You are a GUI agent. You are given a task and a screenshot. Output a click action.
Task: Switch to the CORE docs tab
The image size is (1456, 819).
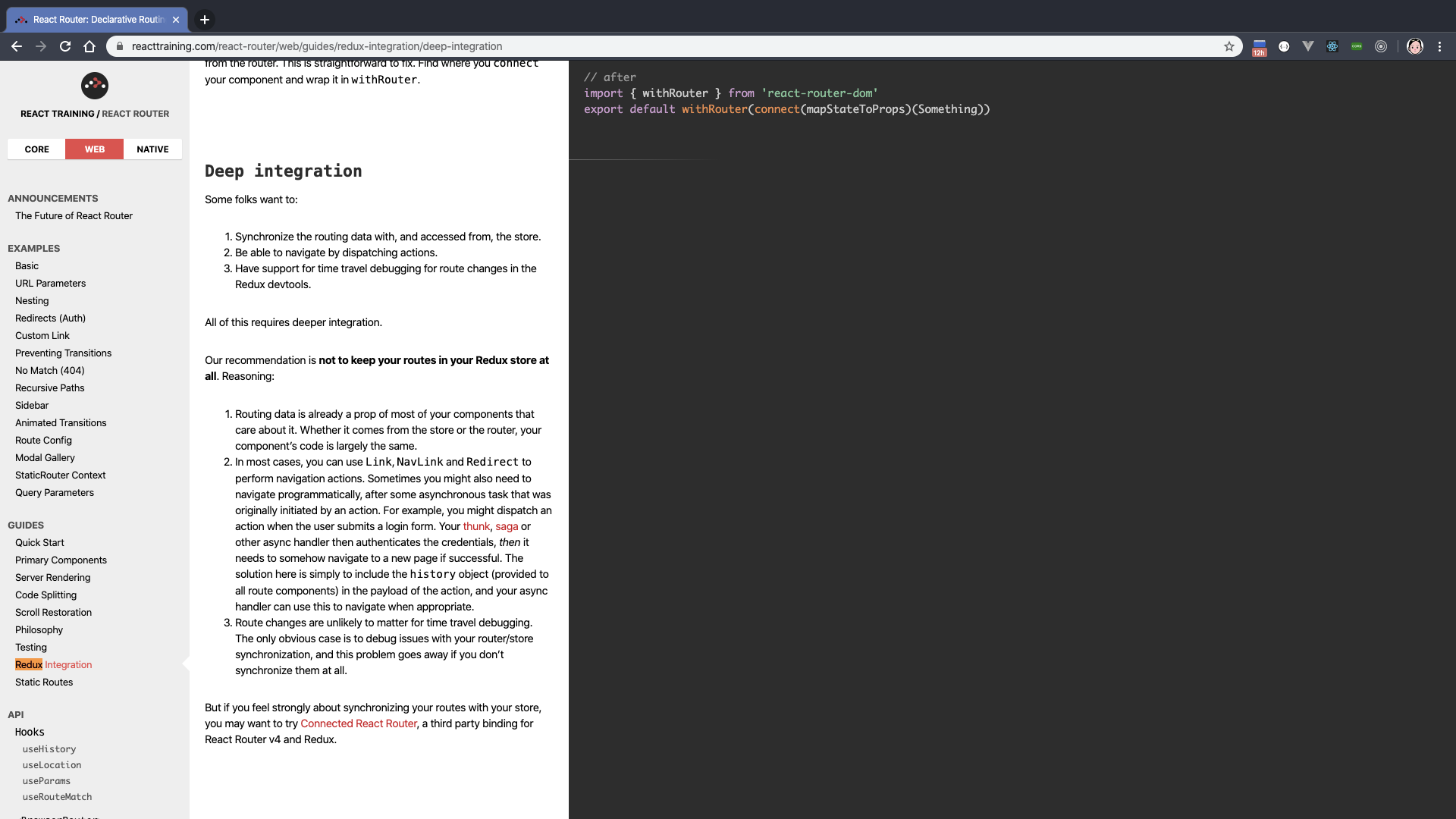pyautogui.click(x=36, y=149)
